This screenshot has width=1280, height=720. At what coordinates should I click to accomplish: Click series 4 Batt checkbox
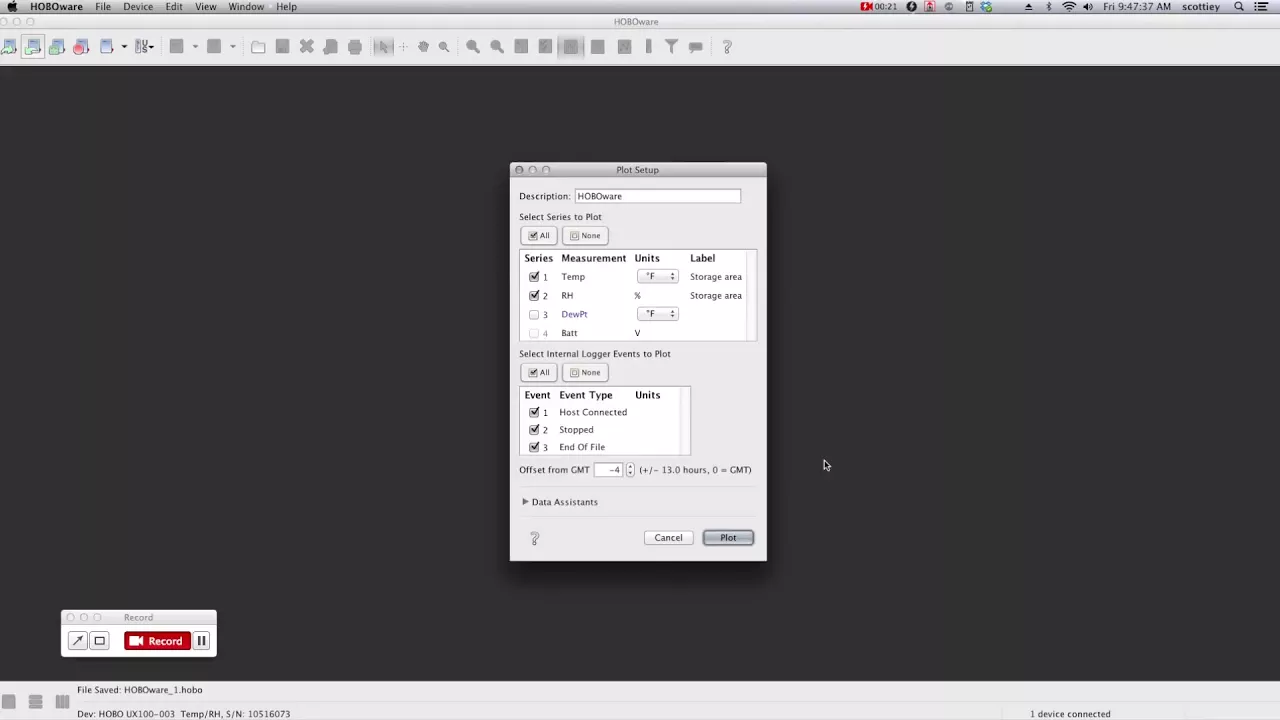(x=534, y=333)
